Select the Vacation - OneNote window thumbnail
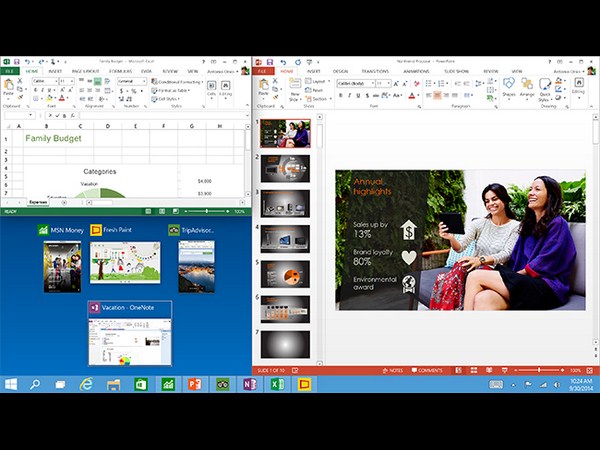 tap(129, 334)
